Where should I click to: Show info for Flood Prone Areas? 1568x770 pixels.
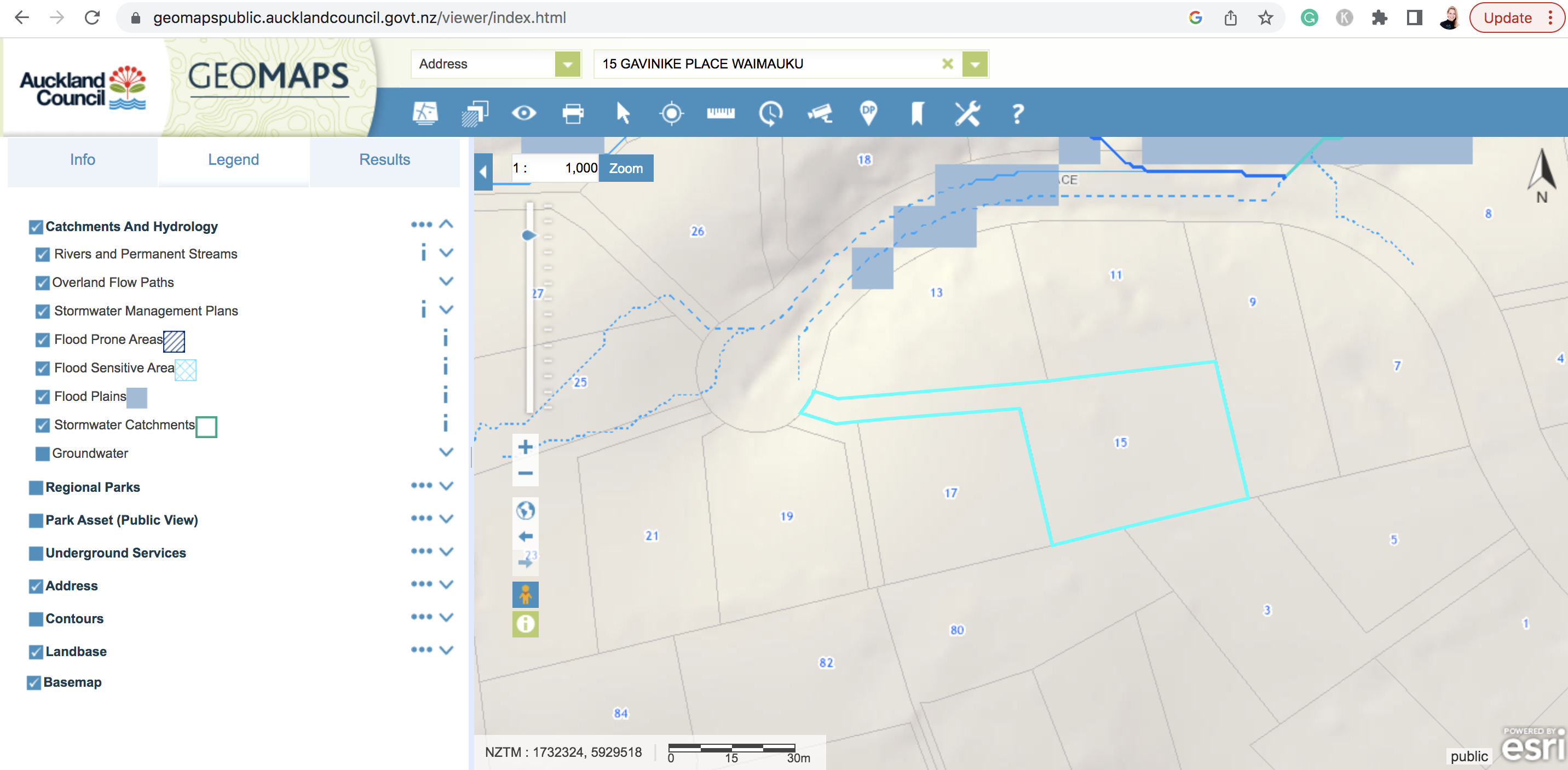click(446, 338)
